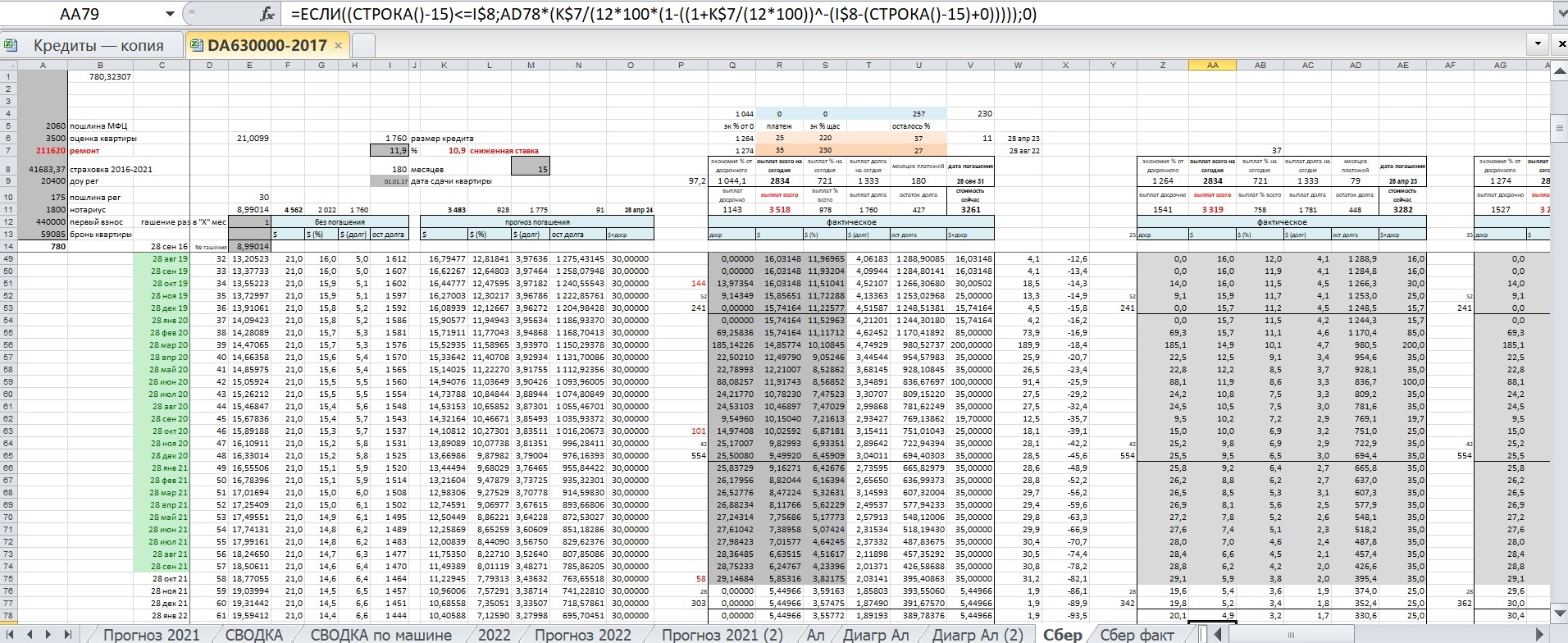Click grey cell 8,99014 in row 14
The image size is (1568, 643).
(250, 246)
